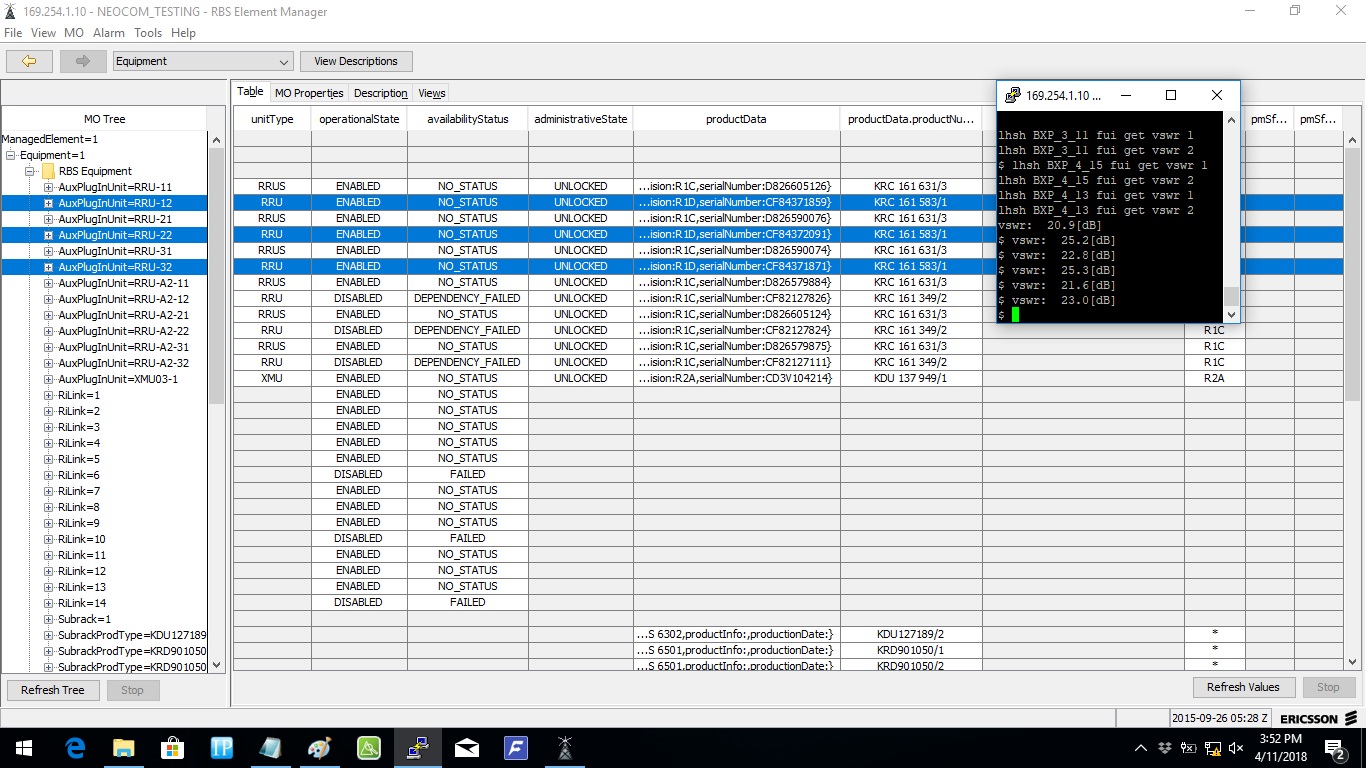Viewport: 1366px width, 768px height.
Task: Open File Explorer from the taskbar
Action: click(x=124, y=747)
